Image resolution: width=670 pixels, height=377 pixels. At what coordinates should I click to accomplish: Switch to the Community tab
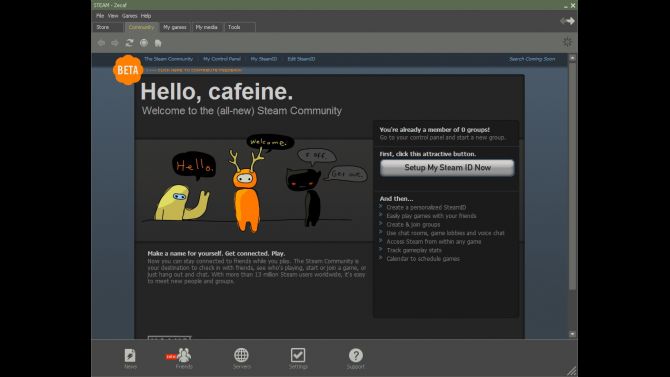point(141,27)
